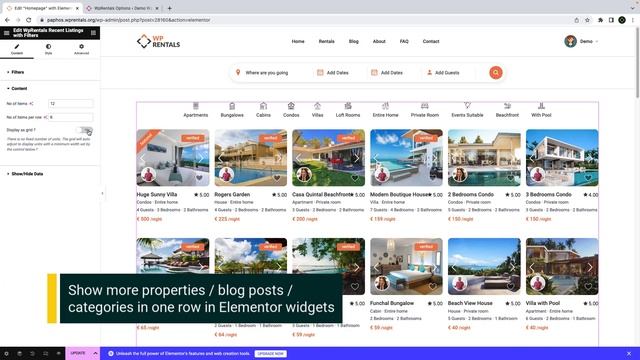Click the Upgrade Now button
This screenshot has width=640, height=360.
pos(271,353)
